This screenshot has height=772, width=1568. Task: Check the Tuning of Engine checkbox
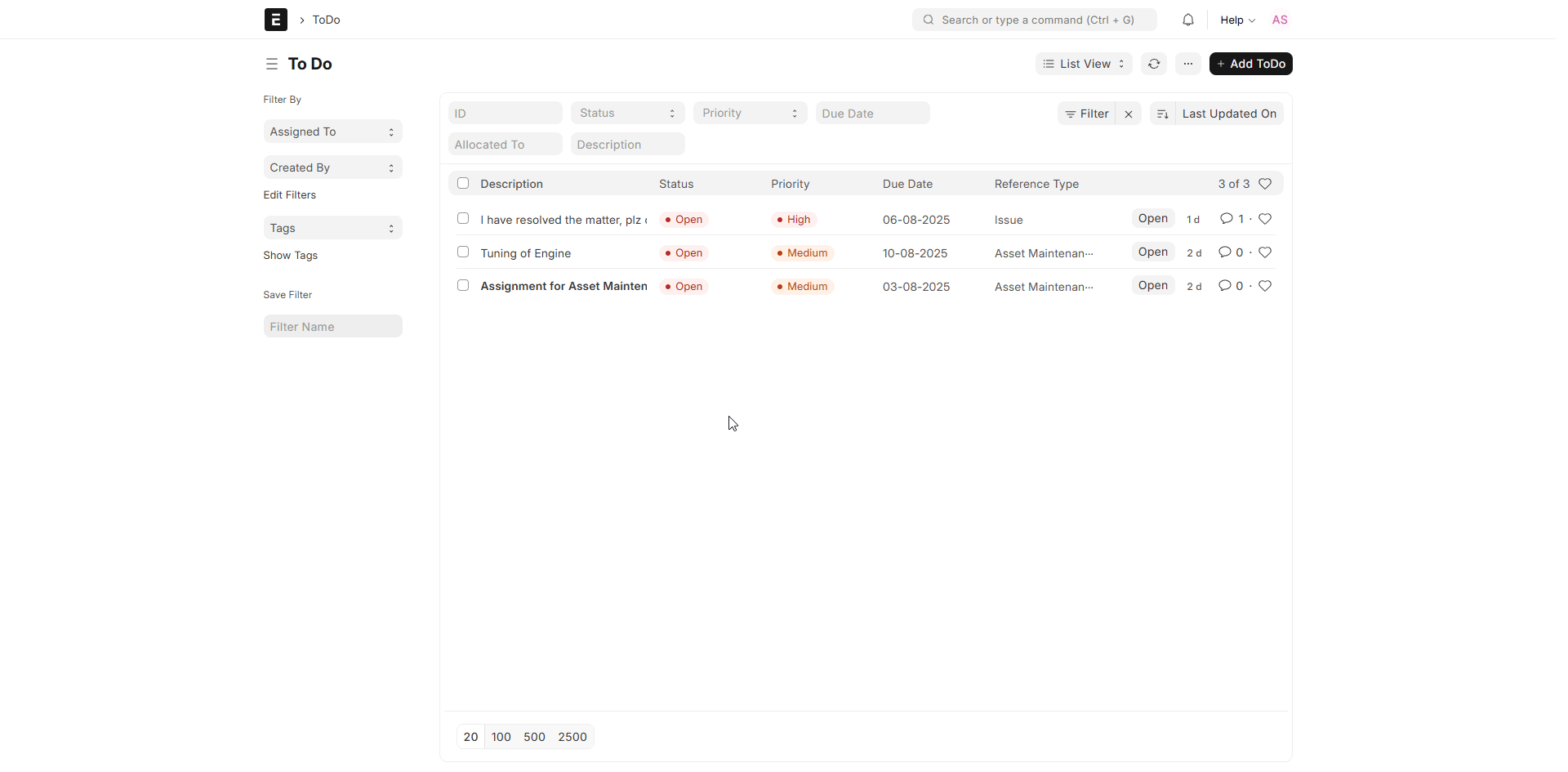pyautogui.click(x=463, y=252)
